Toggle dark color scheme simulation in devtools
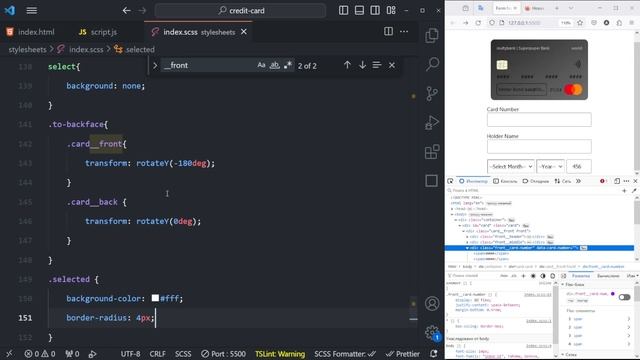This screenshot has width=640, height=360. tap(543, 276)
